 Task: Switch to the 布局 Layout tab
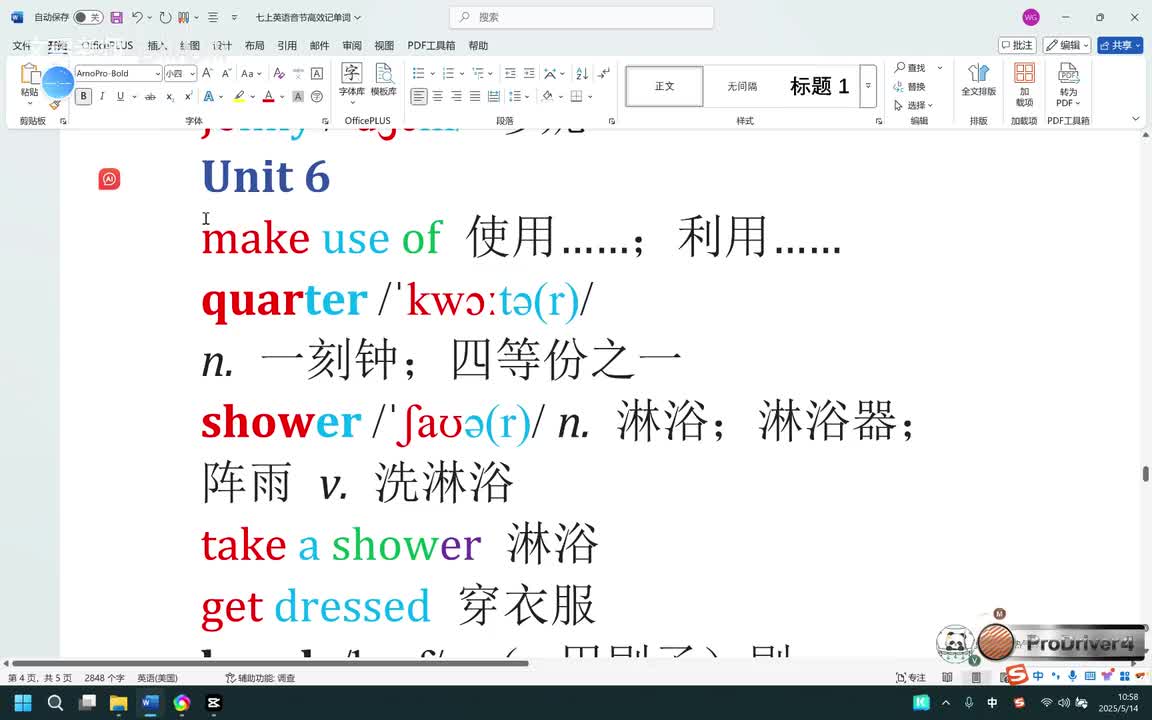(254, 46)
